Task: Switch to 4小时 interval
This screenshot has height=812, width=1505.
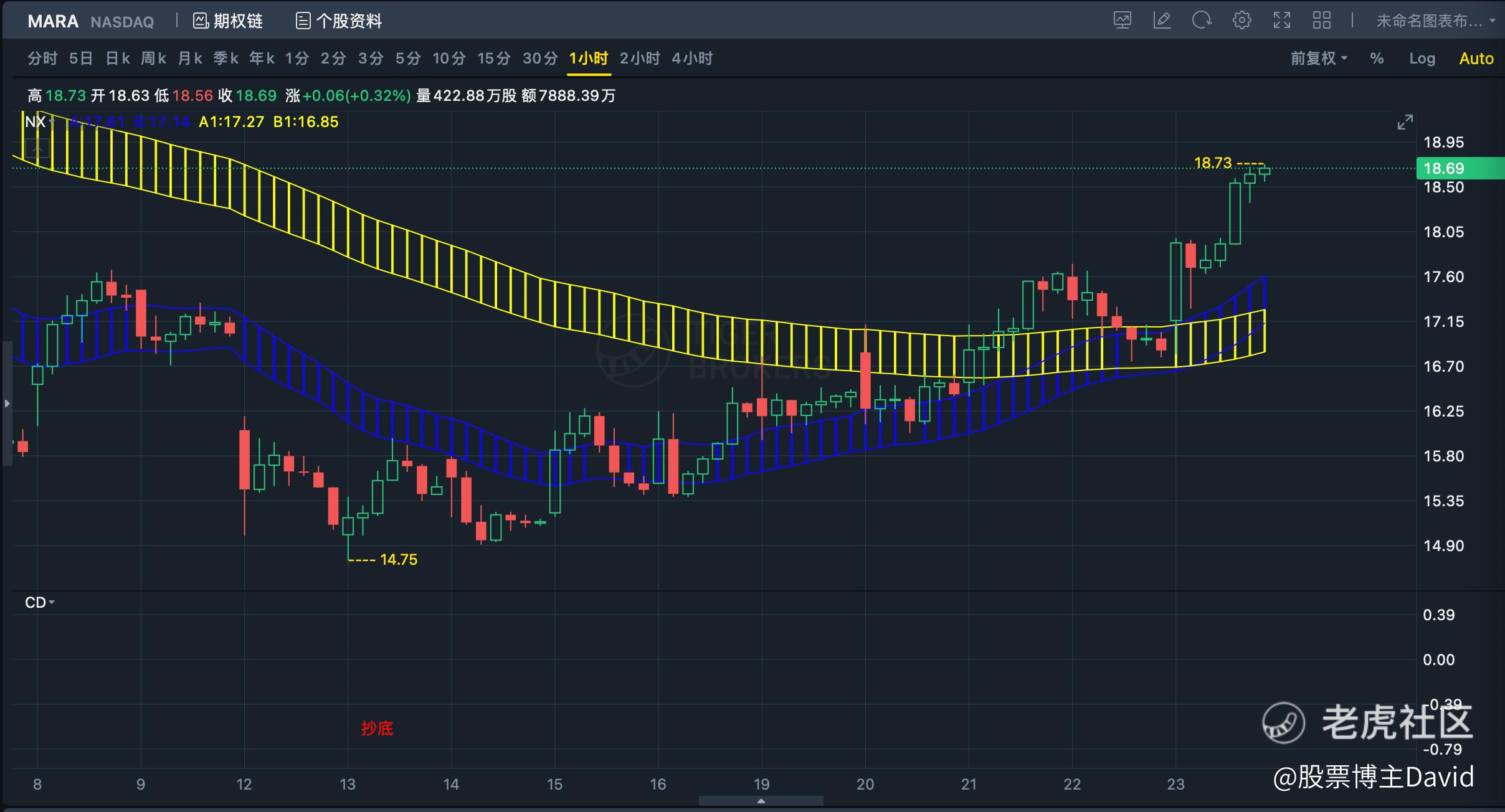Action: (x=692, y=59)
